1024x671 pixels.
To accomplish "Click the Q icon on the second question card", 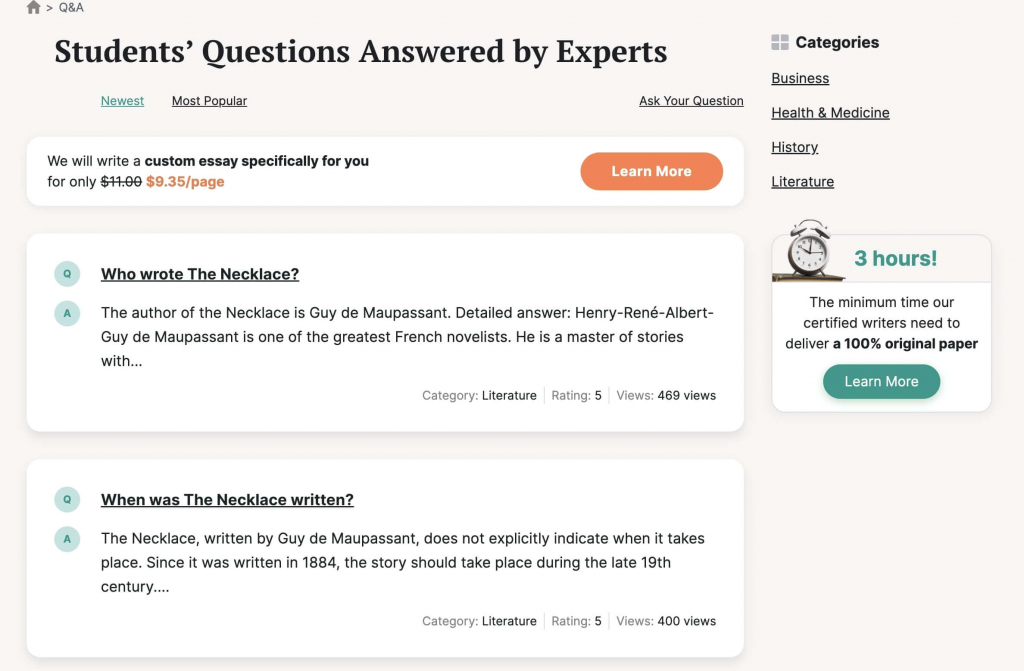I will tap(67, 499).
